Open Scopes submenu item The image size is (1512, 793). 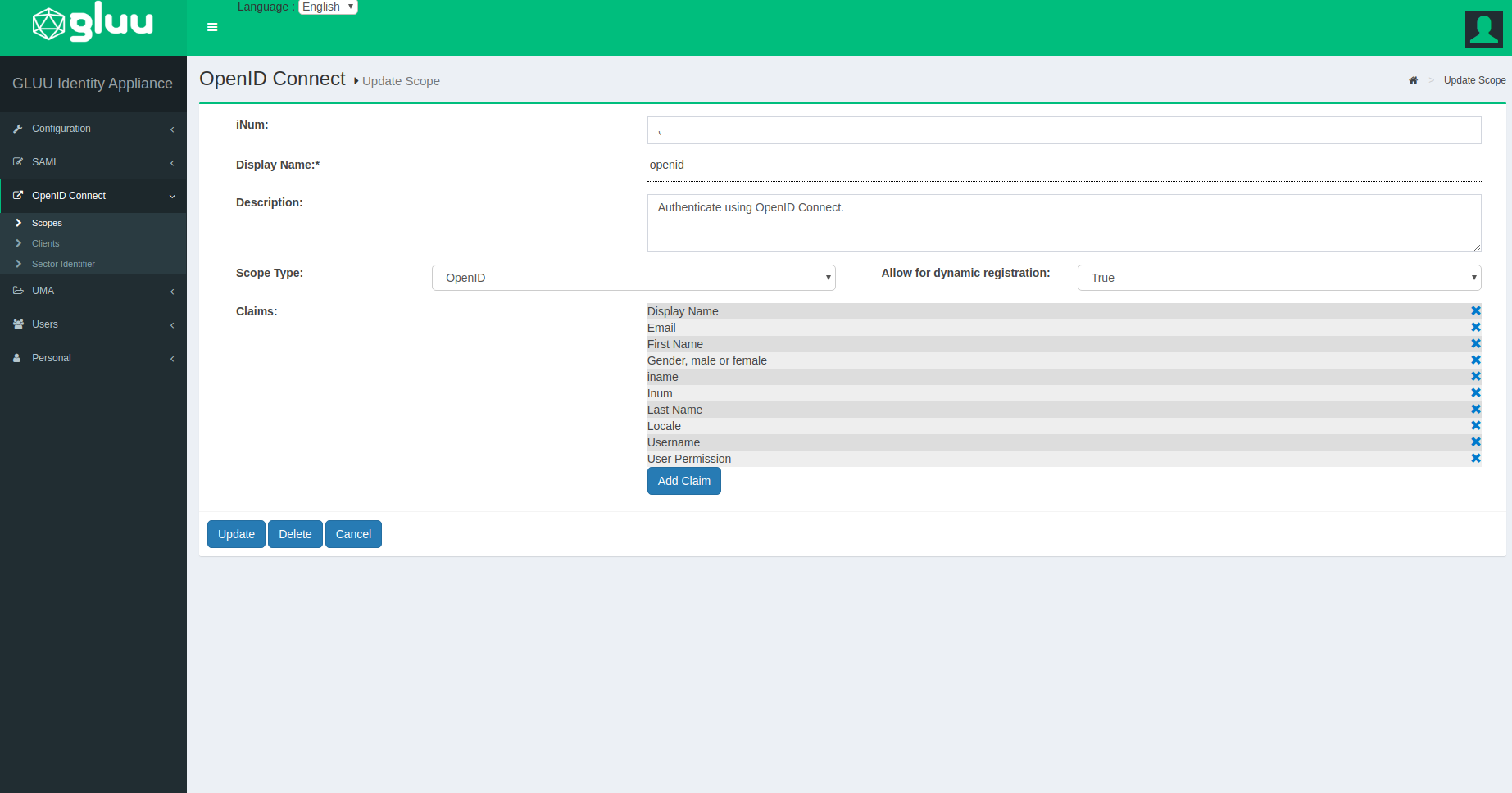click(93, 223)
